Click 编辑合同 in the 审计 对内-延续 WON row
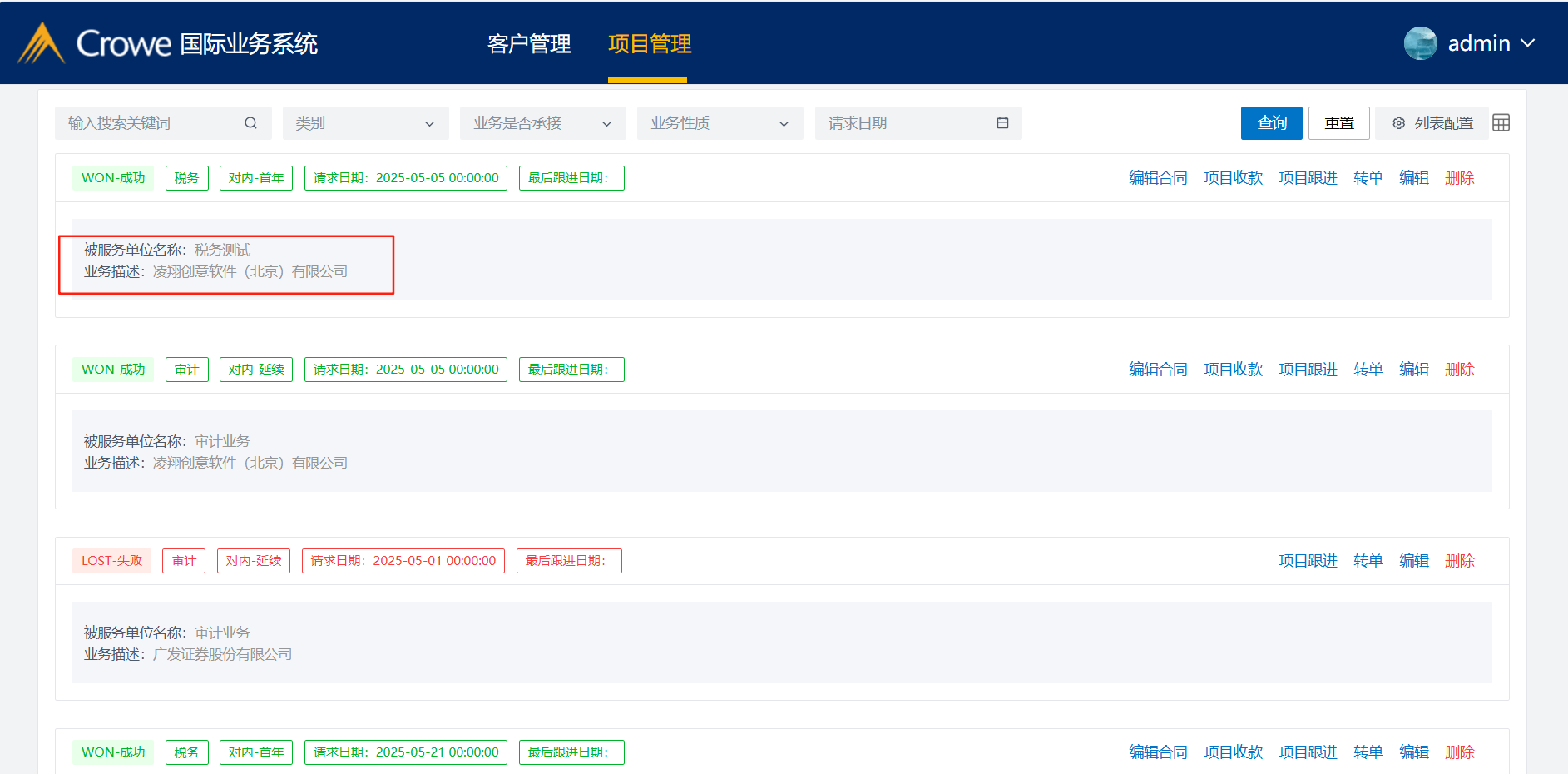The width and height of the screenshot is (1568, 774). tap(1158, 370)
